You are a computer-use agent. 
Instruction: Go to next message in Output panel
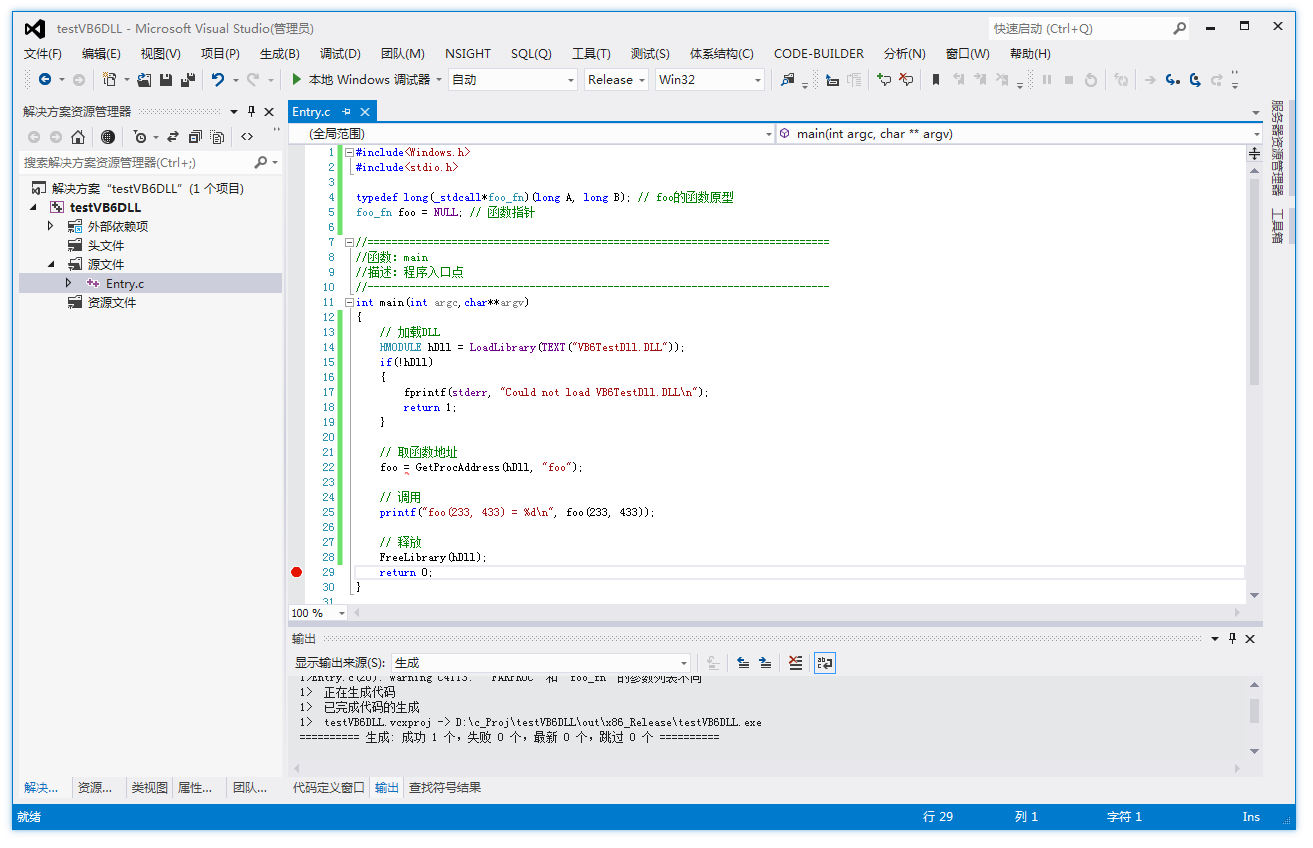(765, 662)
